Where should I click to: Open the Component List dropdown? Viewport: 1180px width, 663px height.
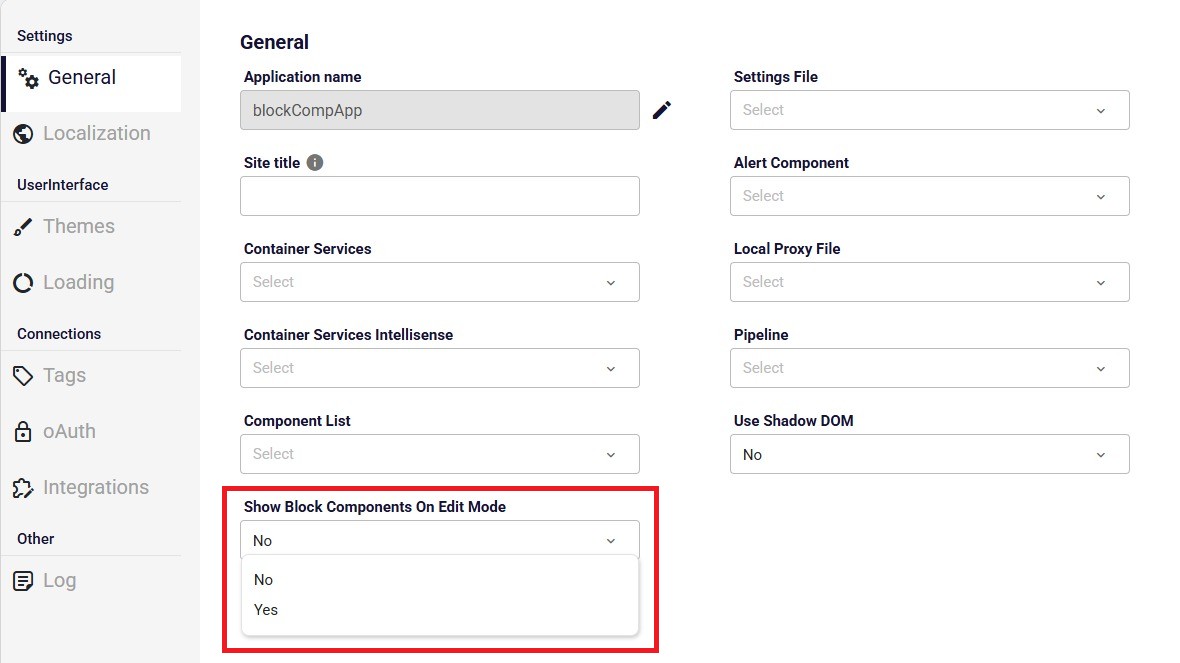click(x=439, y=454)
